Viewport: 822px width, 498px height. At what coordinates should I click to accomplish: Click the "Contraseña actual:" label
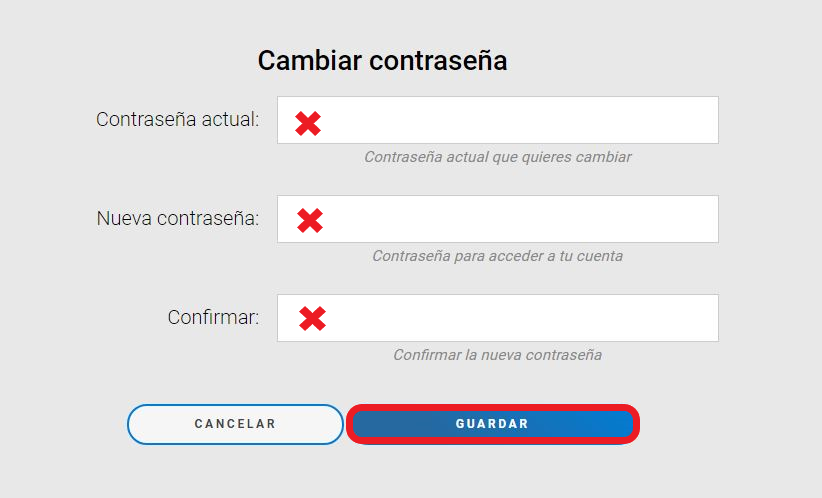click(x=177, y=120)
